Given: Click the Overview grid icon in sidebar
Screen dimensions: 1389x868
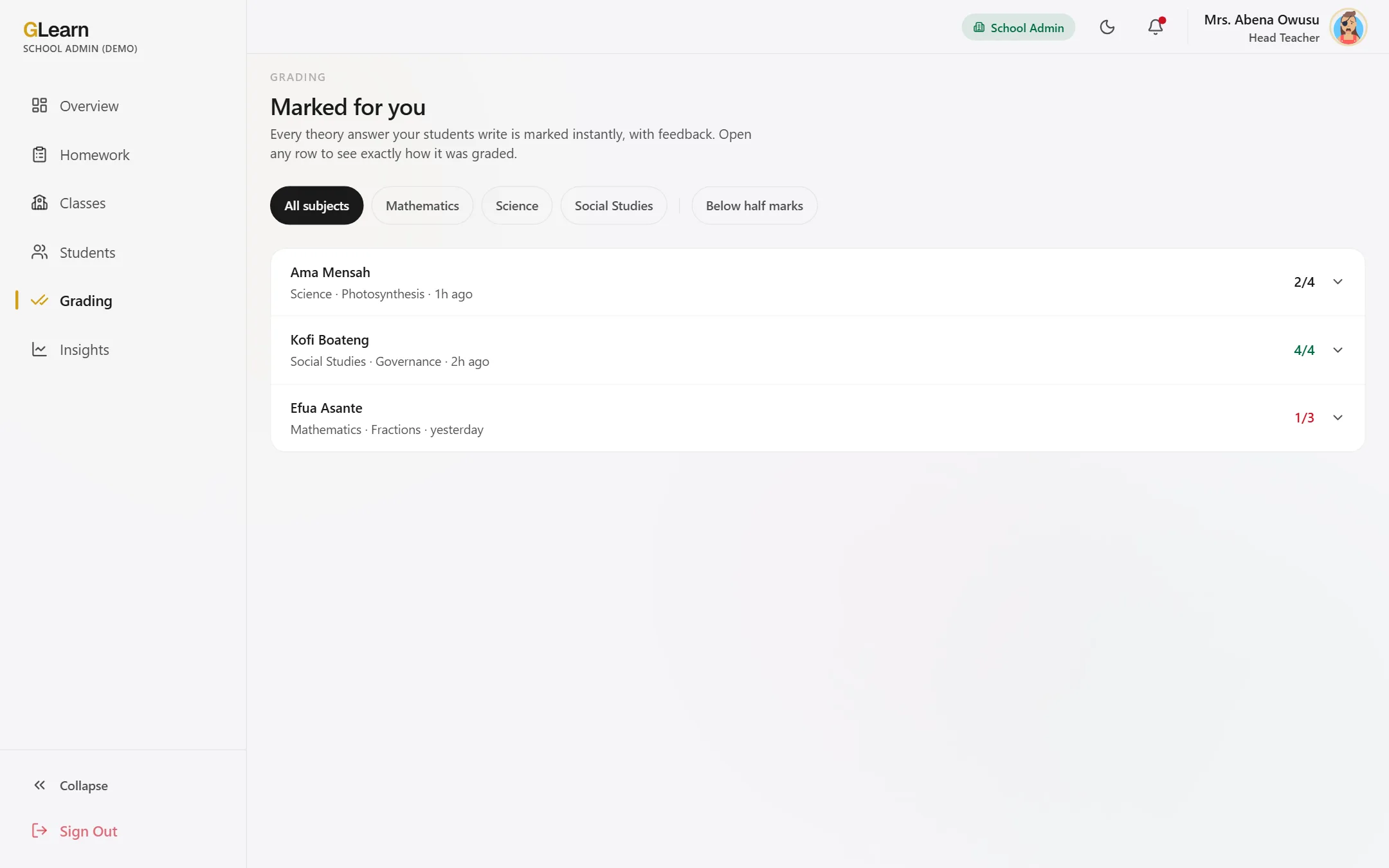Looking at the screenshot, I should 39,105.
